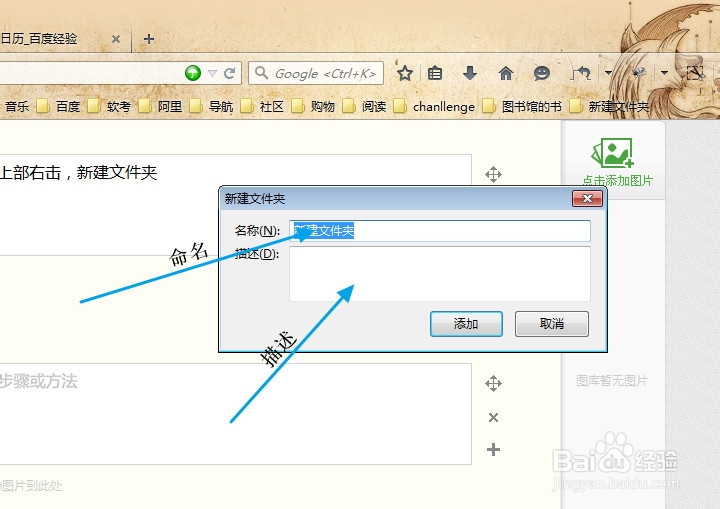Show bookmarks list icon
Screen dimensions: 720x509
click(434, 73)
